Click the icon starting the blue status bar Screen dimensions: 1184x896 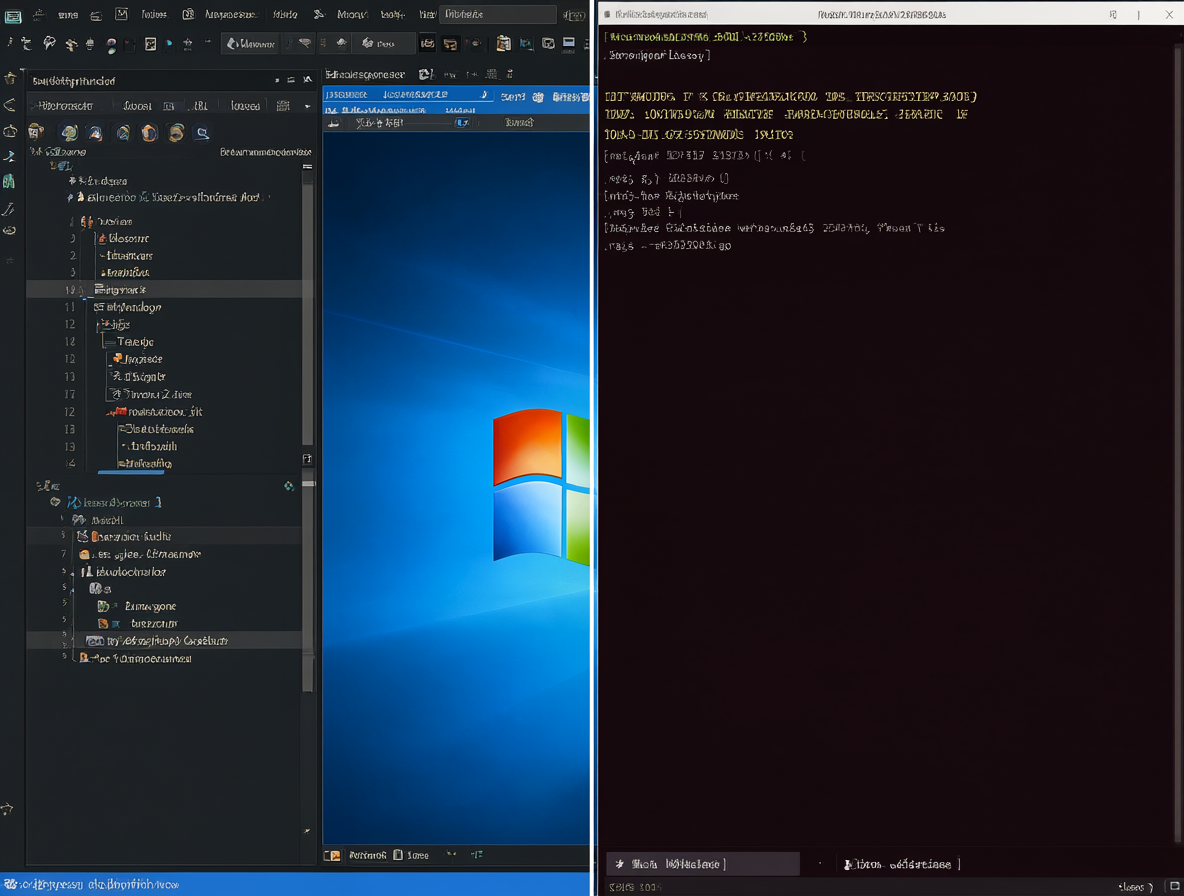click(x=11, y=884)
